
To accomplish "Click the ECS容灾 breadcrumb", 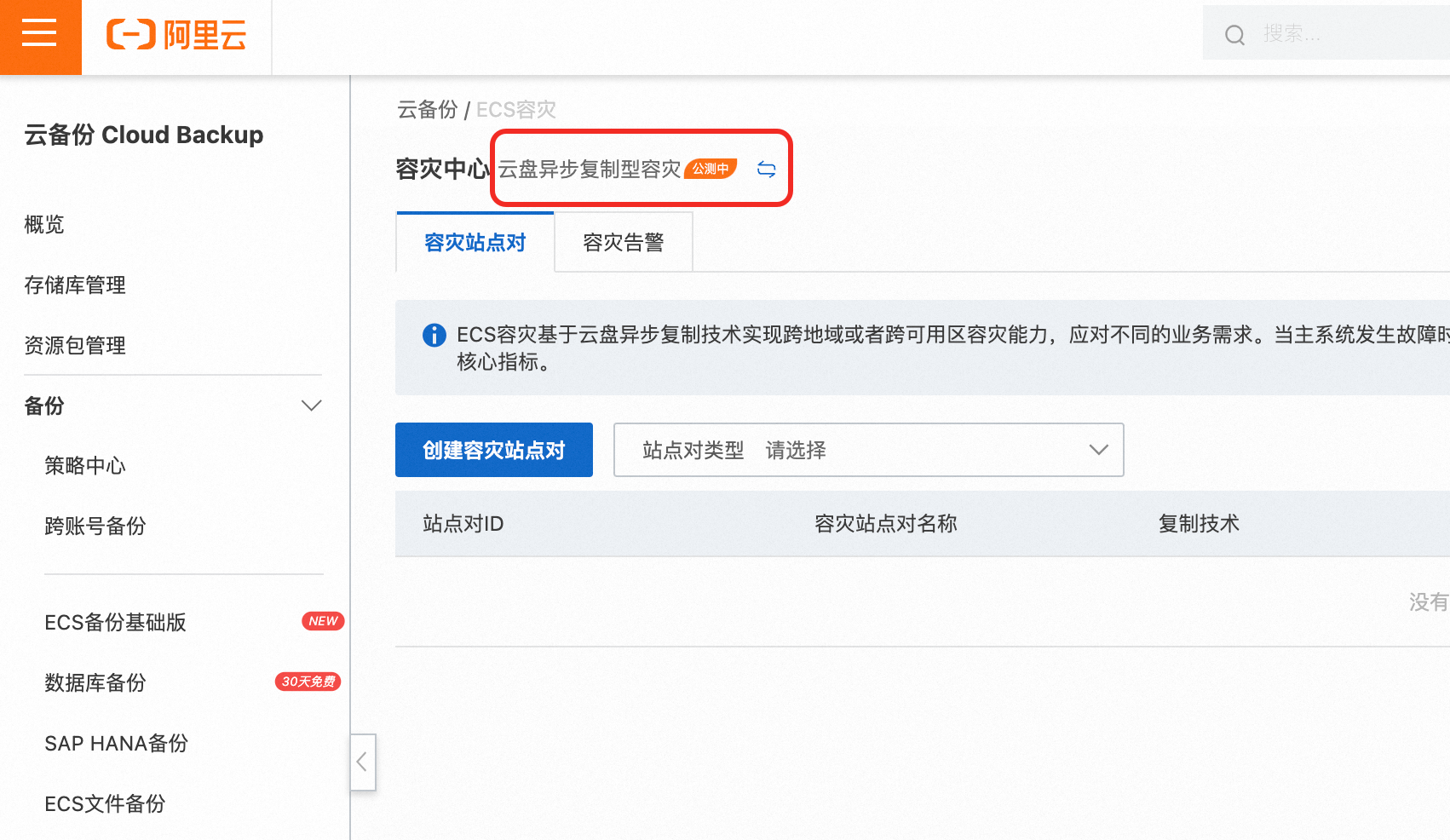I will pyautogui.click(x=516, y=110).
